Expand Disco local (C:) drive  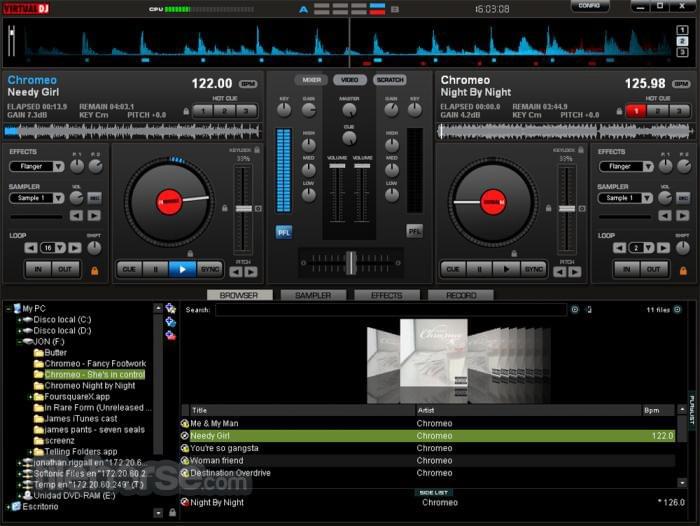(19, 320)
